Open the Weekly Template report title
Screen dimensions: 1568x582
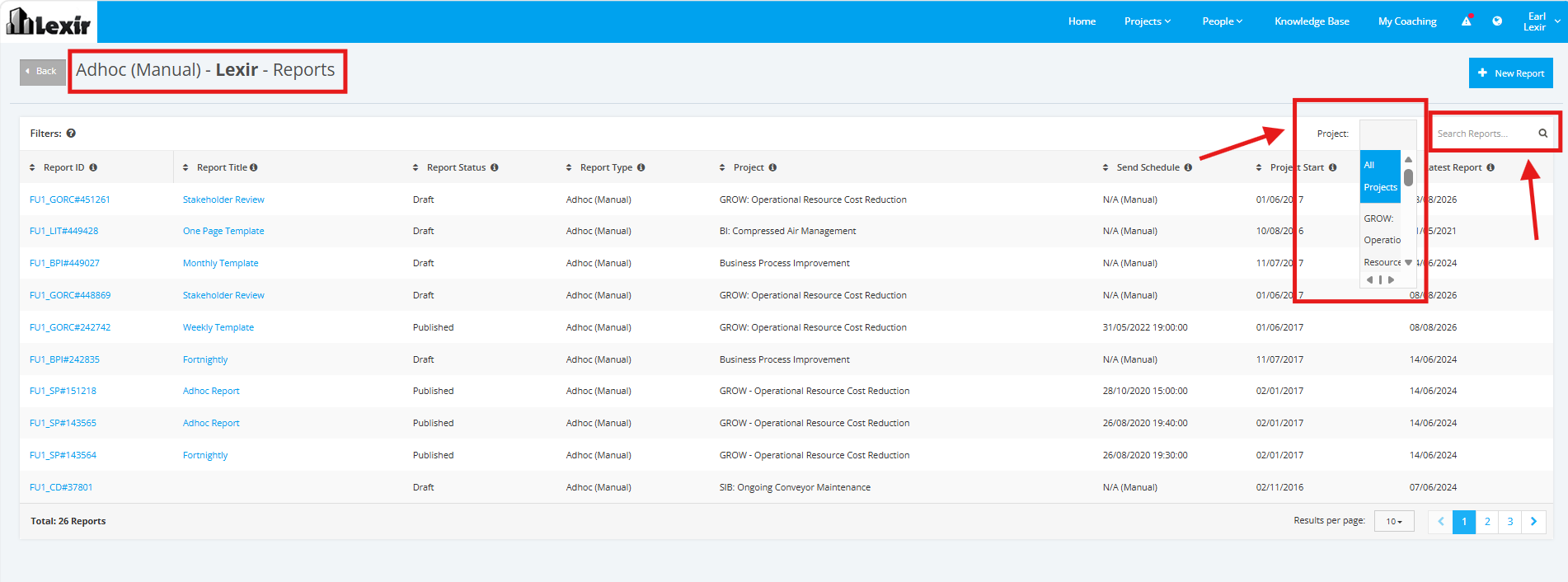[218, 327]
